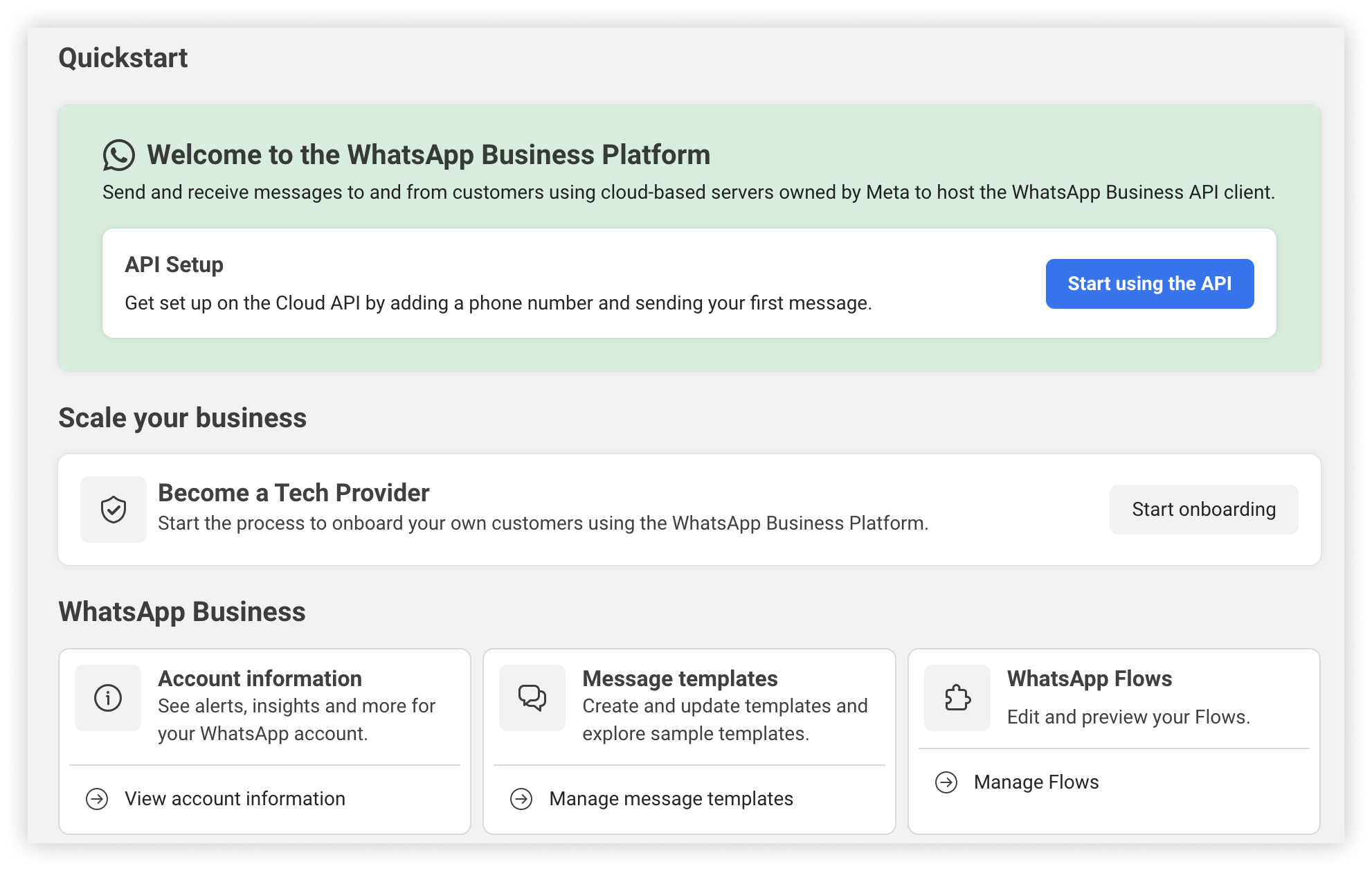Viewport: 1372px width, 871px height.
Task: Click the chat bubble icon on Message templates card
Action: pyautogui.click(x=532, y=698)
